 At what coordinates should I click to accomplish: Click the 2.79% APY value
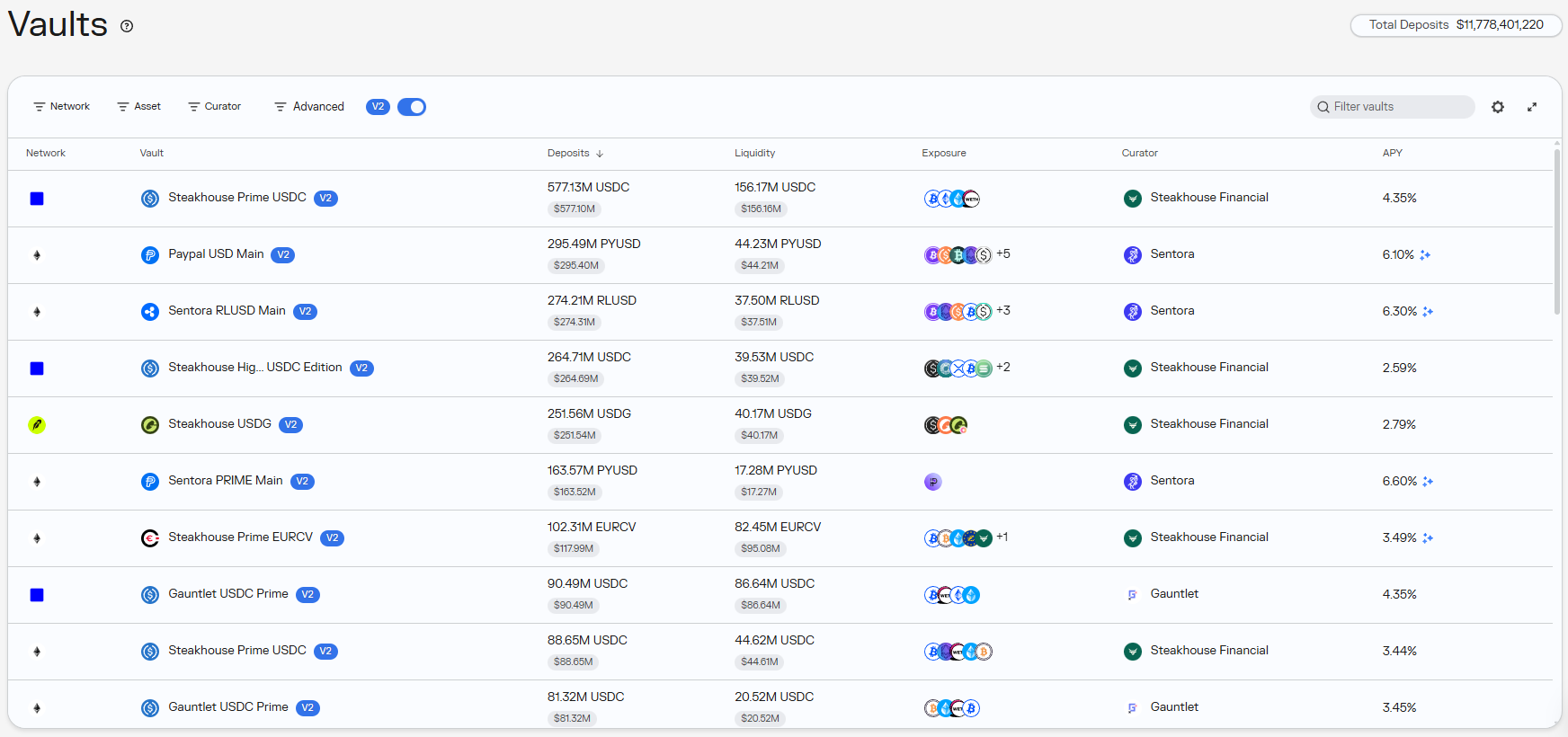pyautogui.click(x=1399, y=425)
